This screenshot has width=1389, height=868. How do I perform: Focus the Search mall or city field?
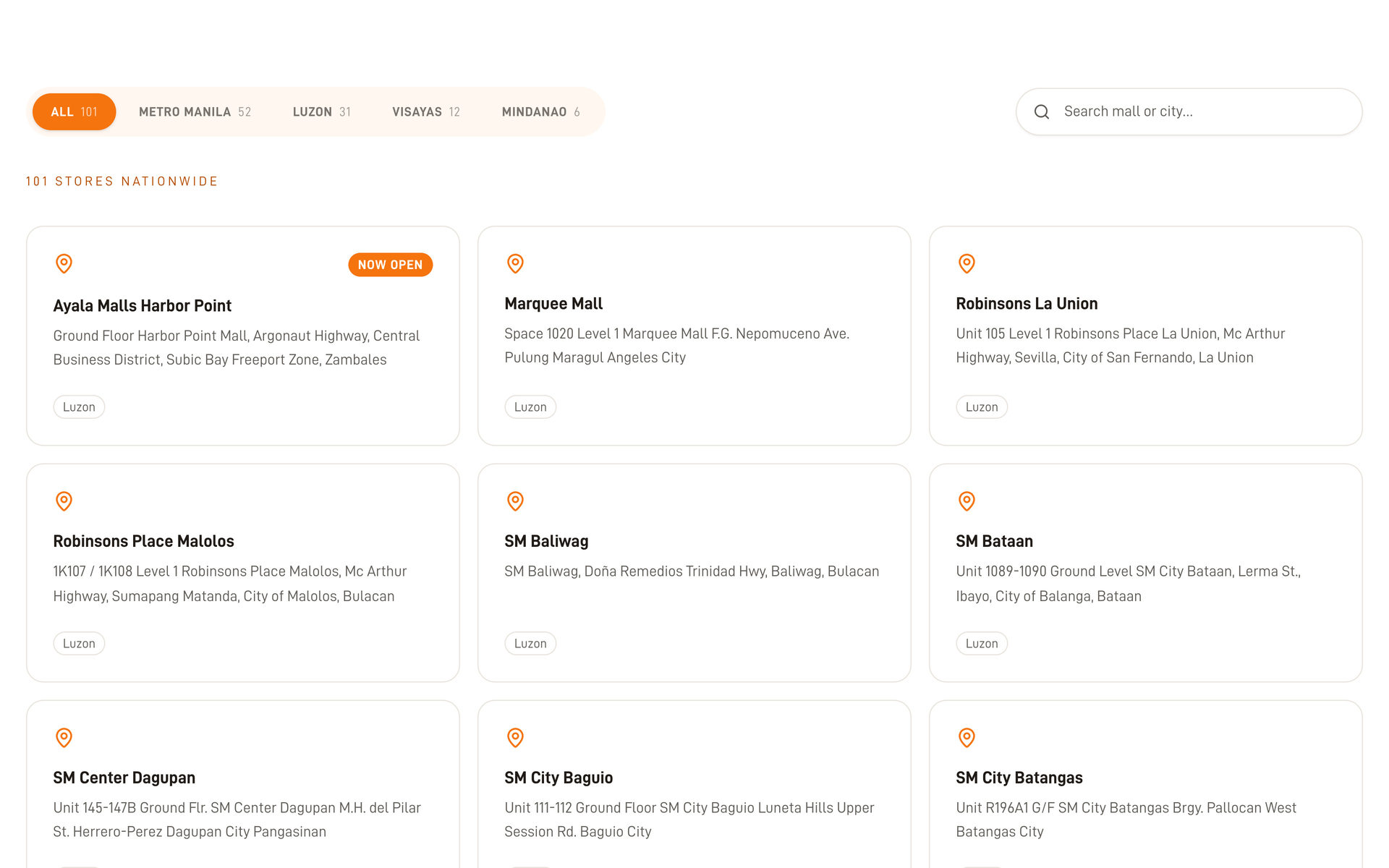(x=1189, y=111)
